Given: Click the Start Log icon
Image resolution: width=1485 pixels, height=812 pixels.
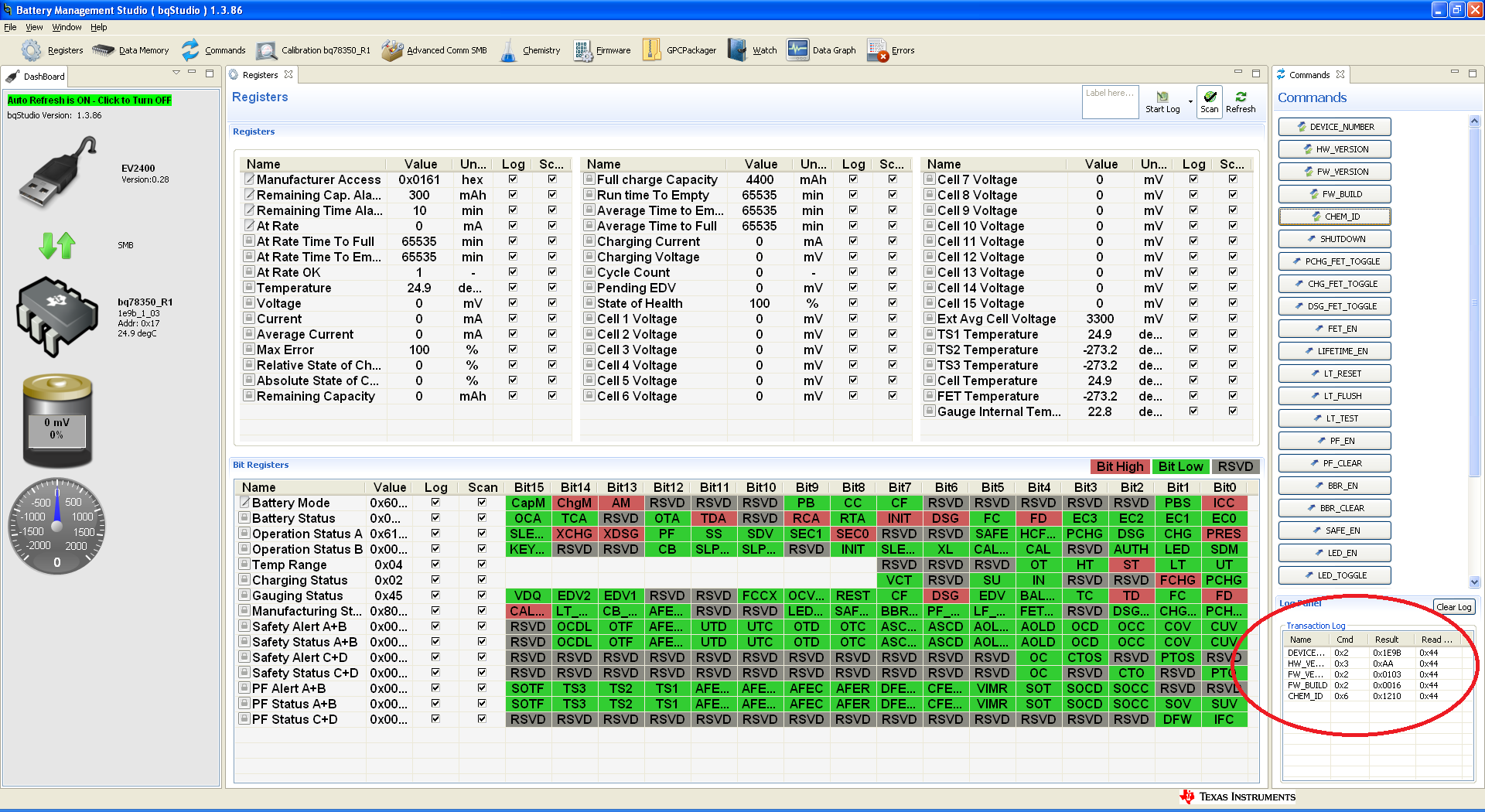Looking at the screenshot, I should coord(1162,101).
